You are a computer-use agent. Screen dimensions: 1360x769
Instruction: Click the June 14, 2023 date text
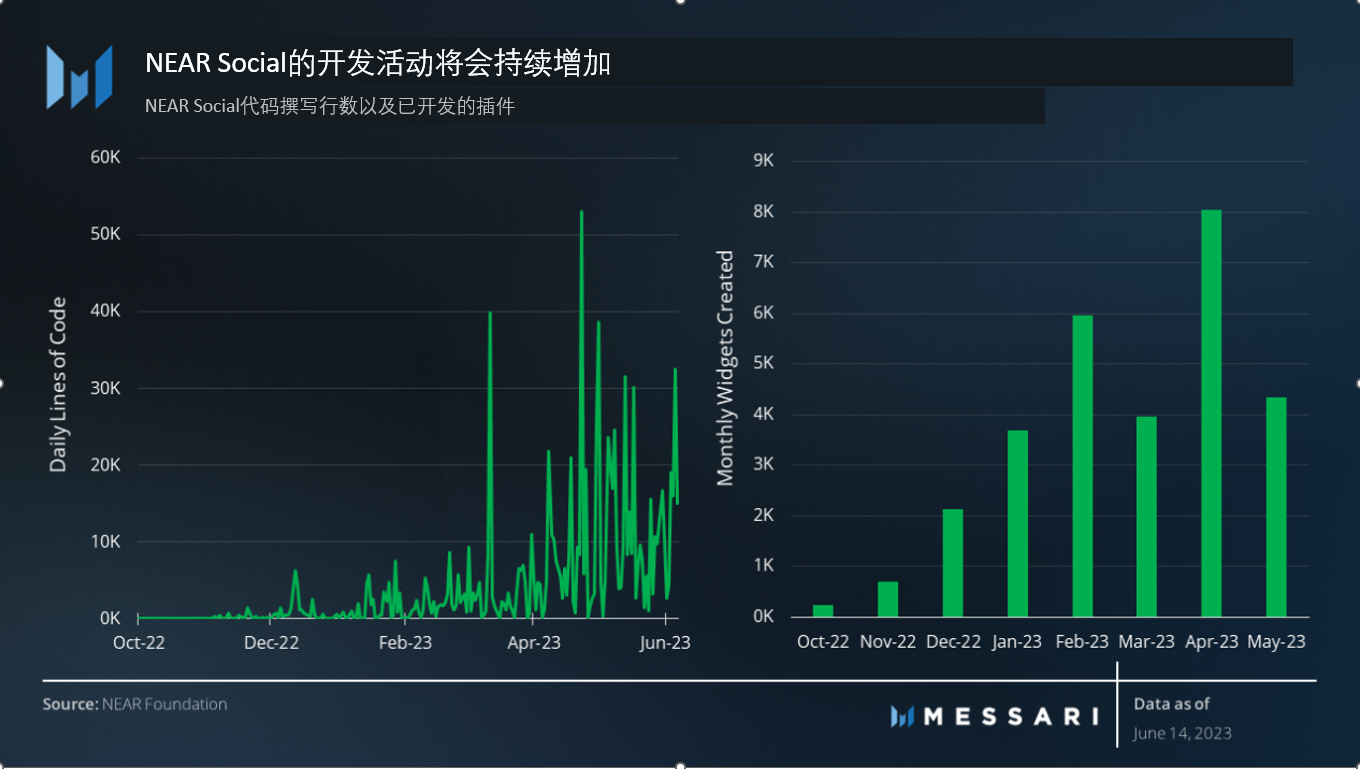pyautogui.click(x=1182, y=733)
